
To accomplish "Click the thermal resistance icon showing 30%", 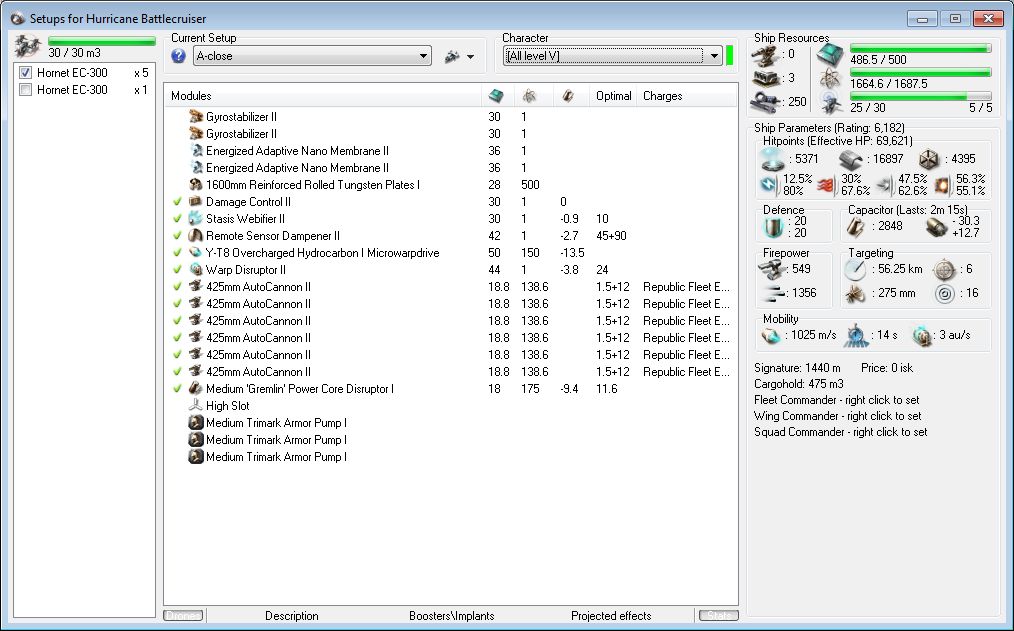I will [x=826, y=186].
